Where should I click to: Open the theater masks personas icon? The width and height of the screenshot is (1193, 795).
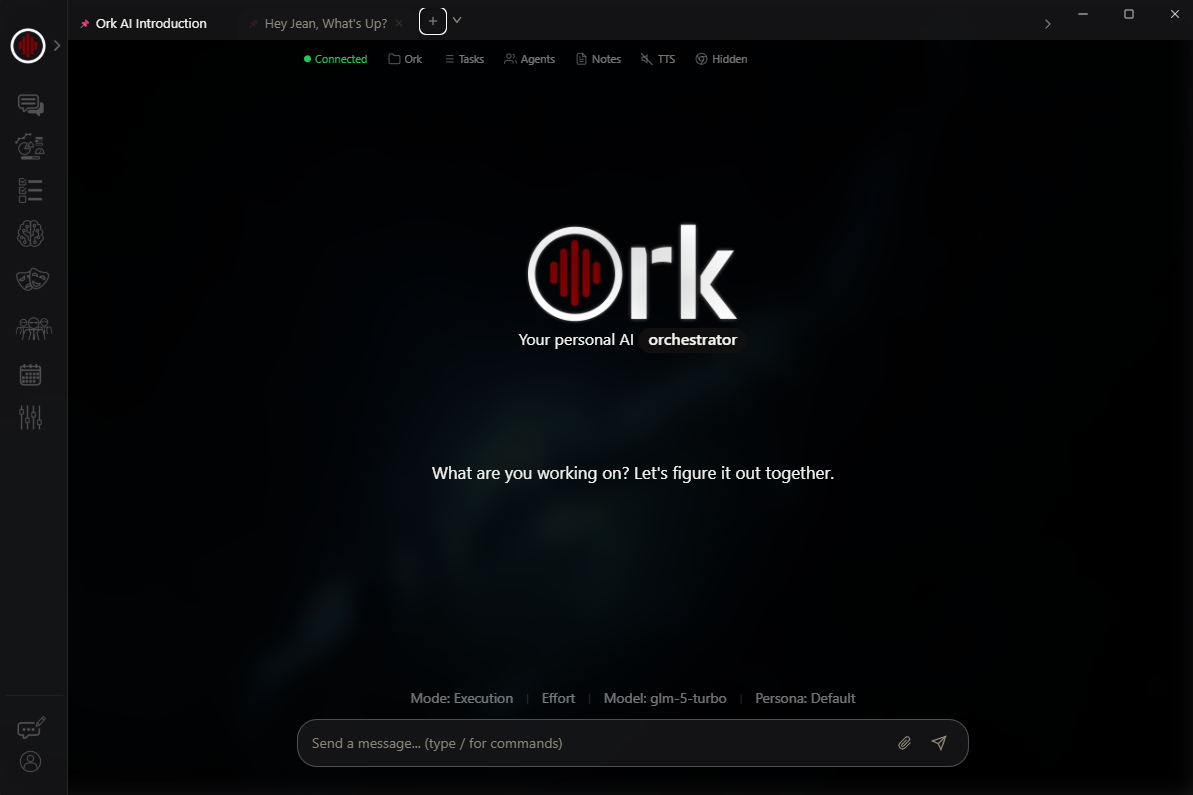(x=32, y=279)
